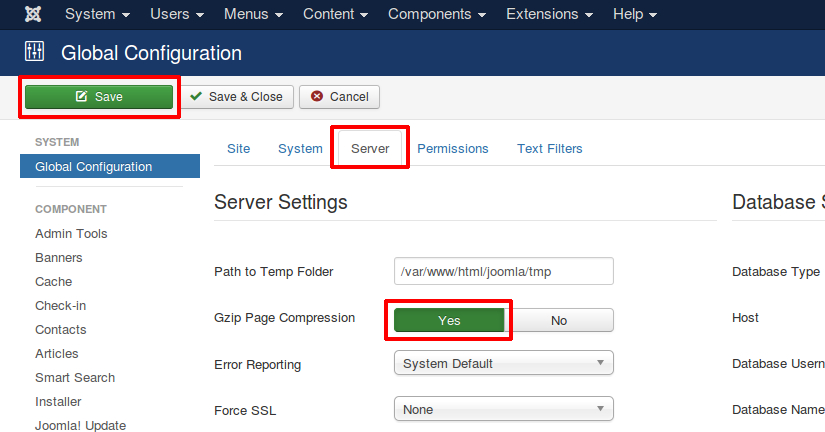Go to Smart Search component link
Screen dimensions: 825x432
[75, 378]
